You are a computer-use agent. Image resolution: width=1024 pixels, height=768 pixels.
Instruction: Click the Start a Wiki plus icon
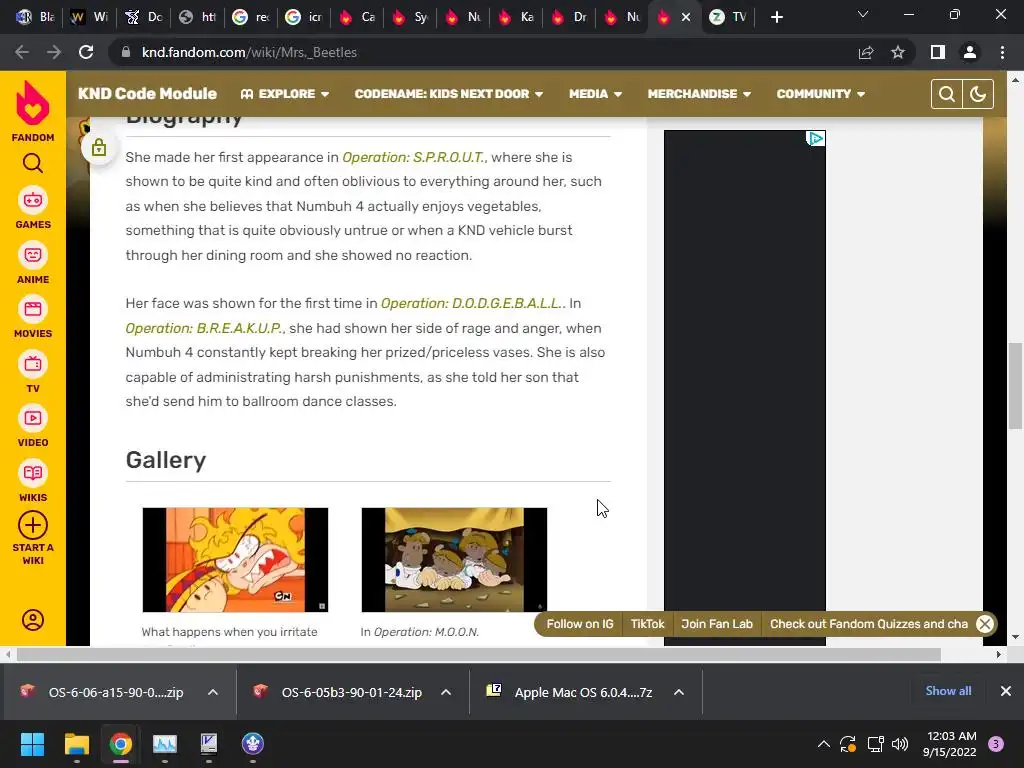33,525
